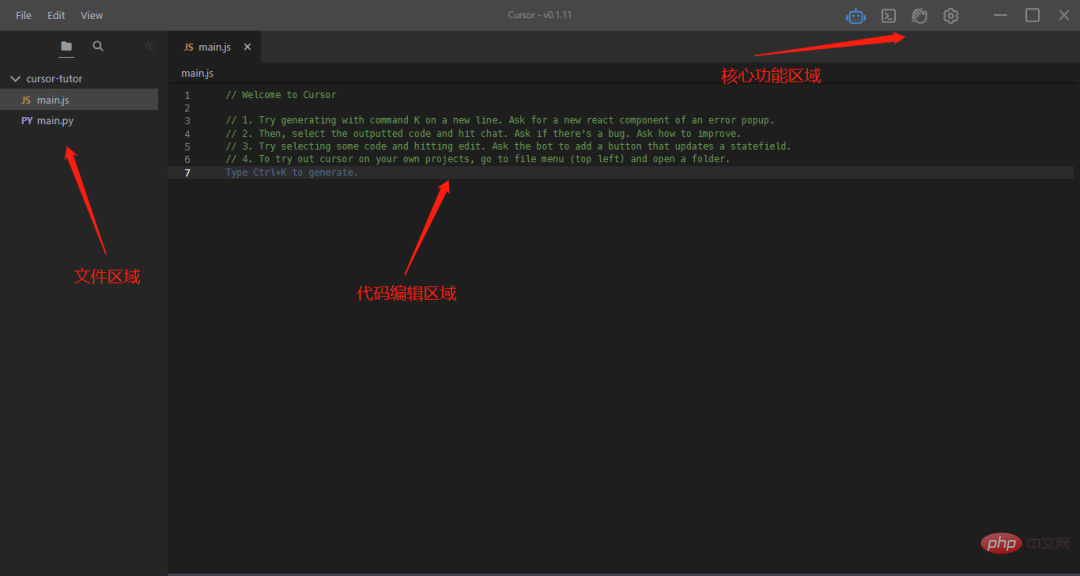The image size is (1080, 576).
Task: Close the Cursor window
Action: [1063, 15]
